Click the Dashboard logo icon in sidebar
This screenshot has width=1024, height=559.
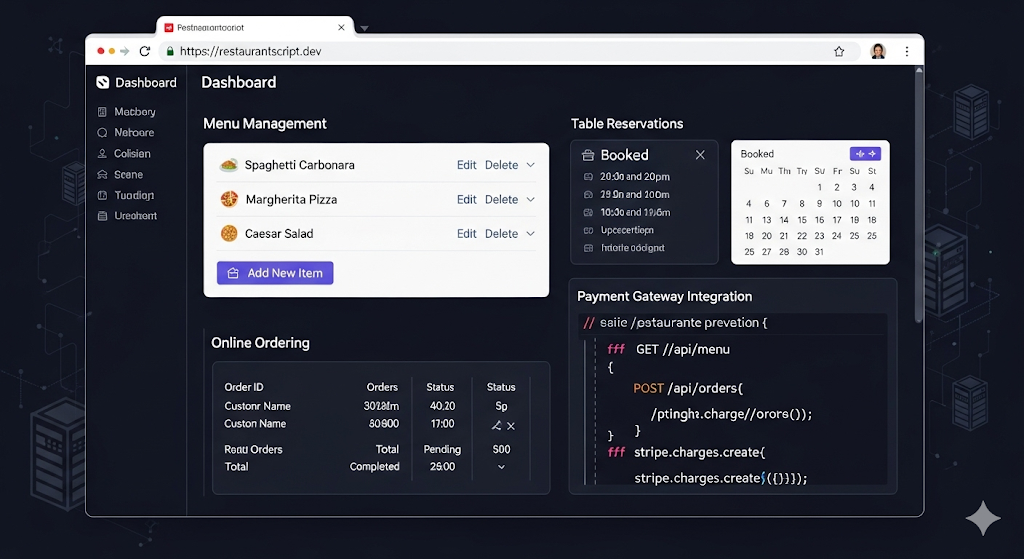click(x=103, y=82)
